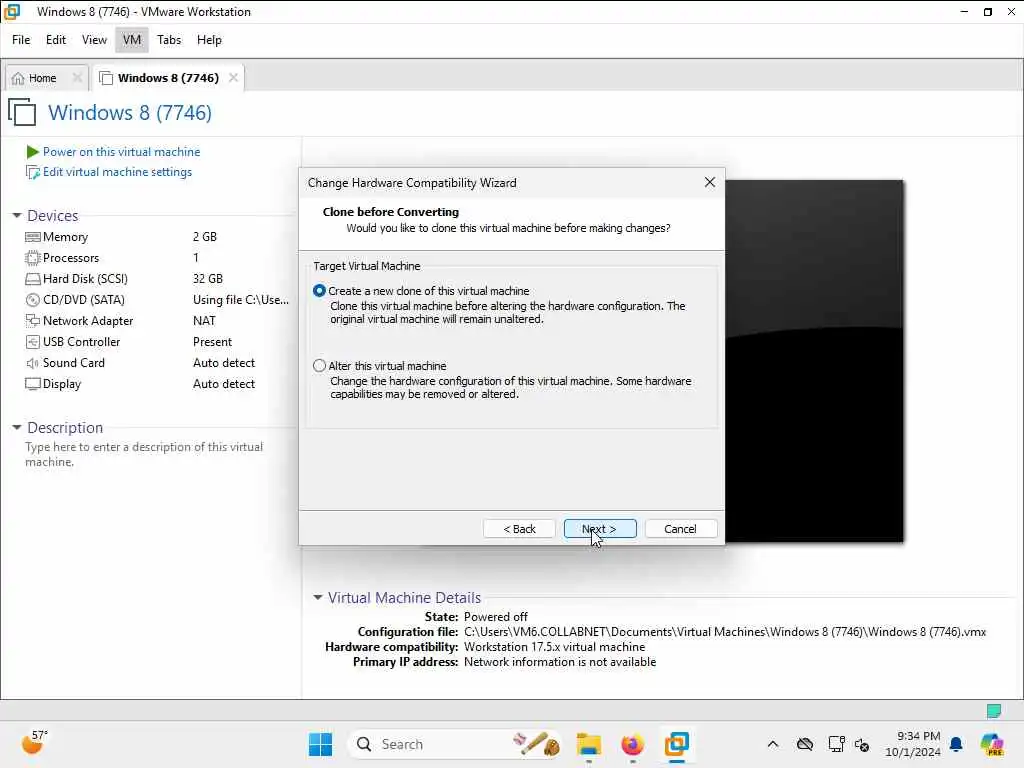1024x768 pixels.
Task: Open the Edit menu
Action: click(56, 40)
